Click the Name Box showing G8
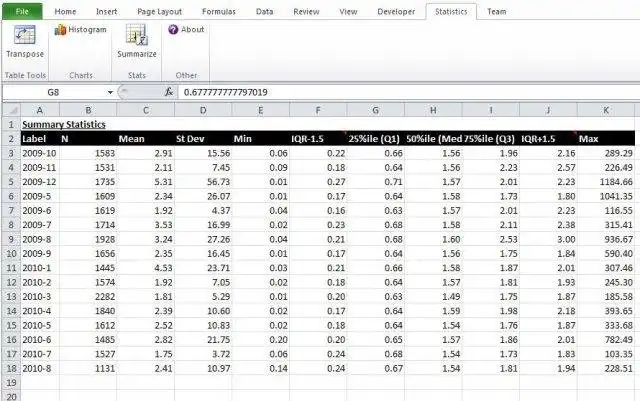 click(53, 92)
